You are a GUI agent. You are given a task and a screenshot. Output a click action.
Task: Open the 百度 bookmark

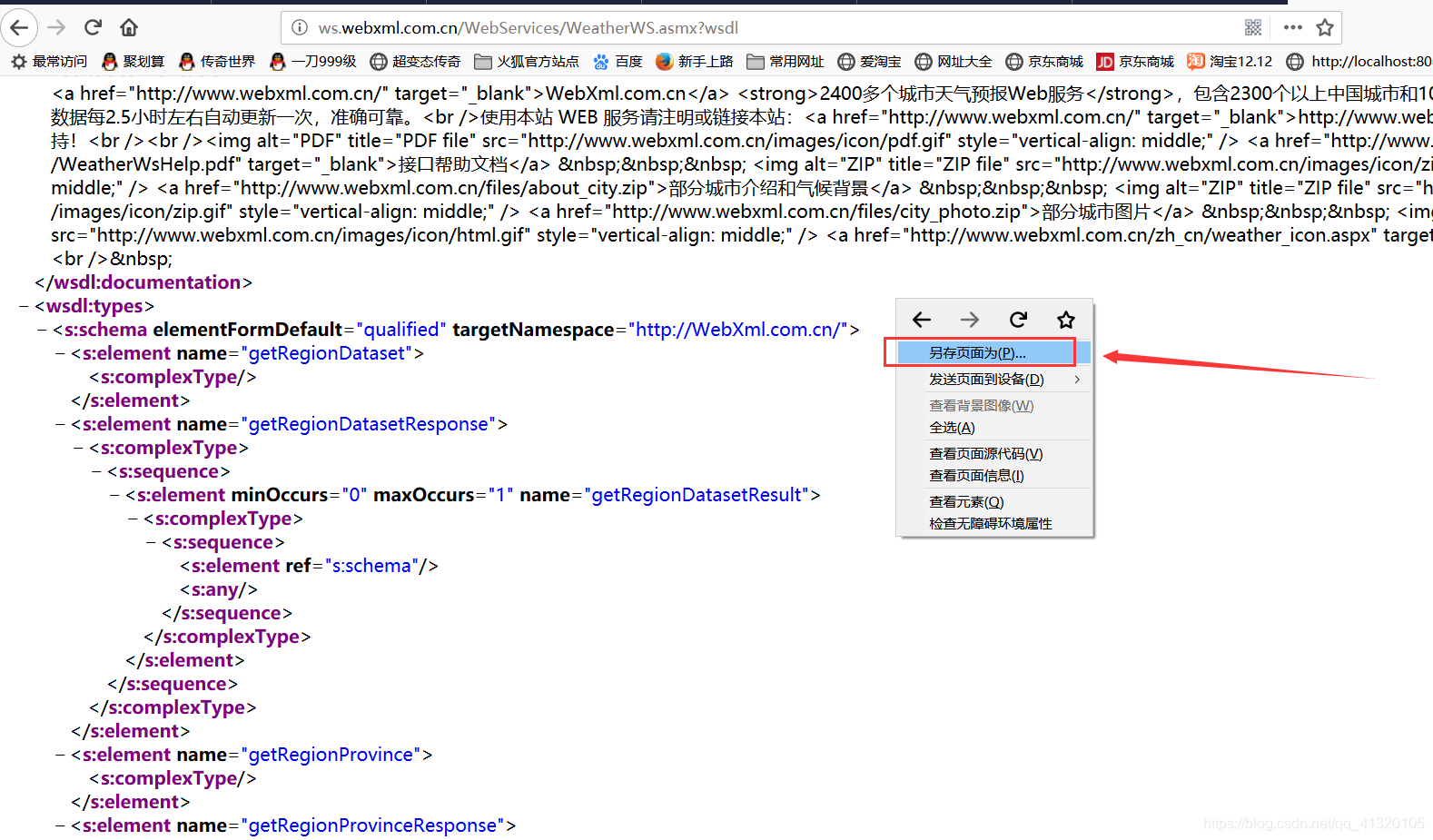[618, 62]
